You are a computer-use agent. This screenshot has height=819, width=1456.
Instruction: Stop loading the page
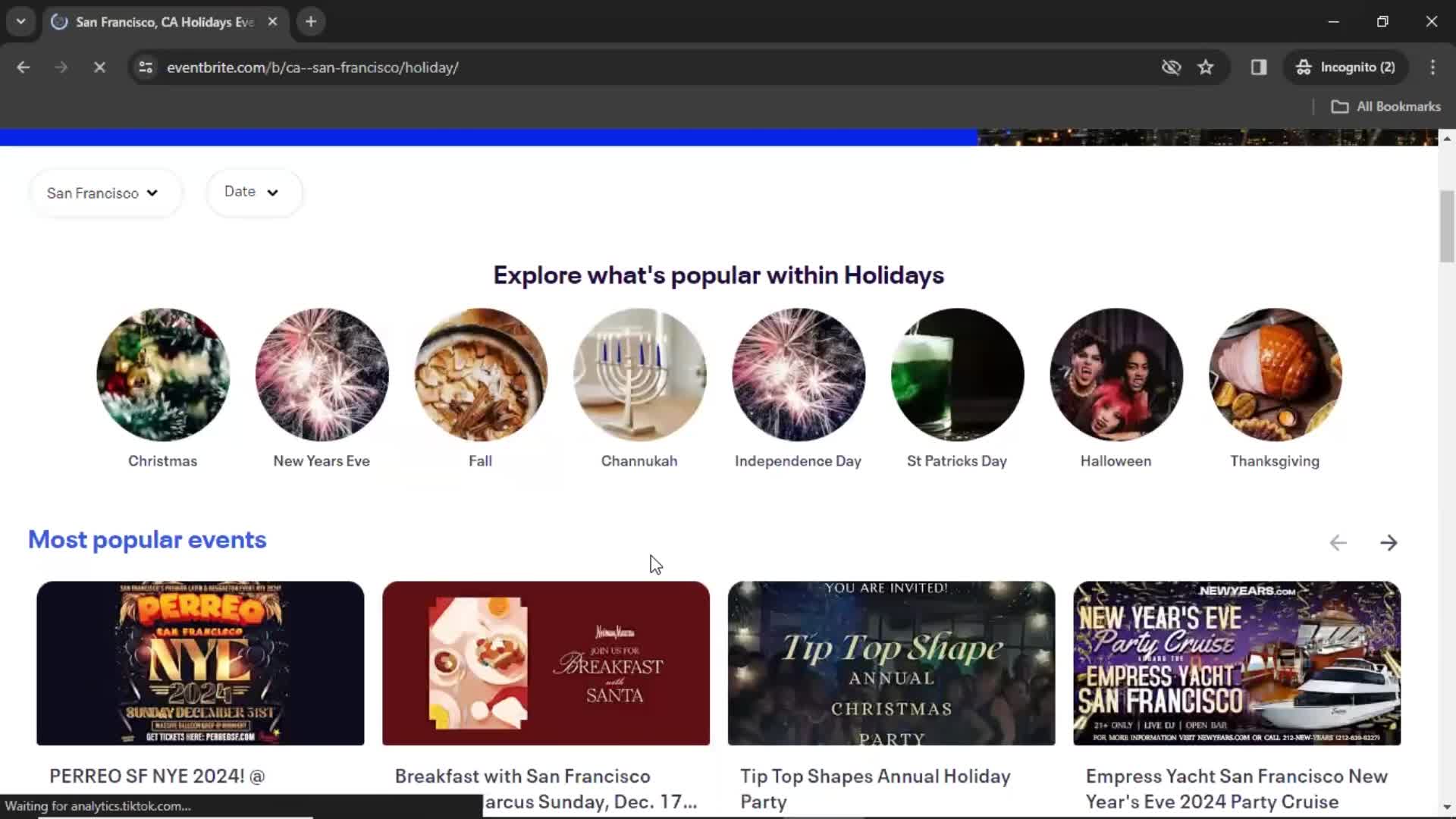[x=99, y=67]
